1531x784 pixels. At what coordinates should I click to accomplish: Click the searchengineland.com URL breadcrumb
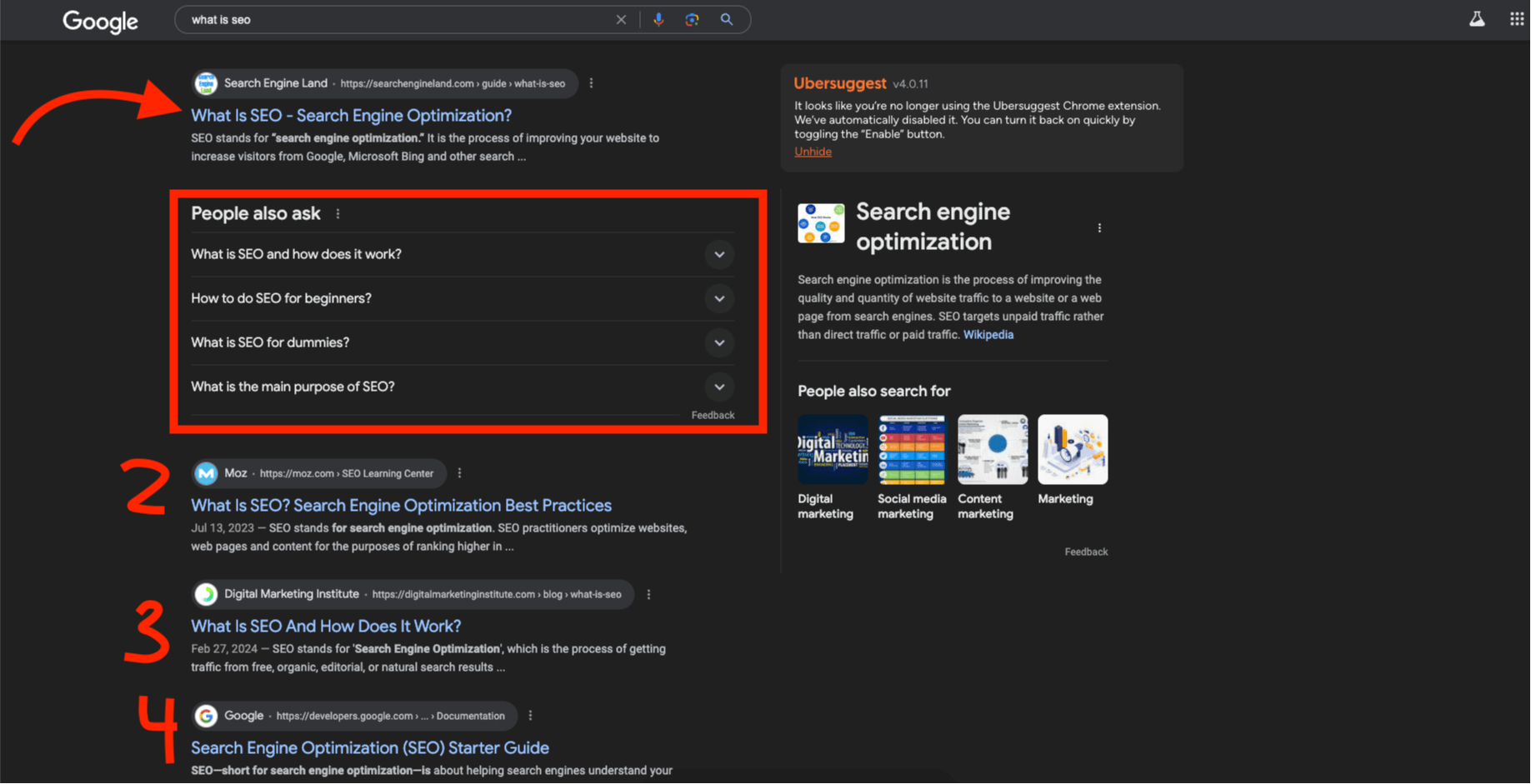pyautogui.click(x=453, y=83)
